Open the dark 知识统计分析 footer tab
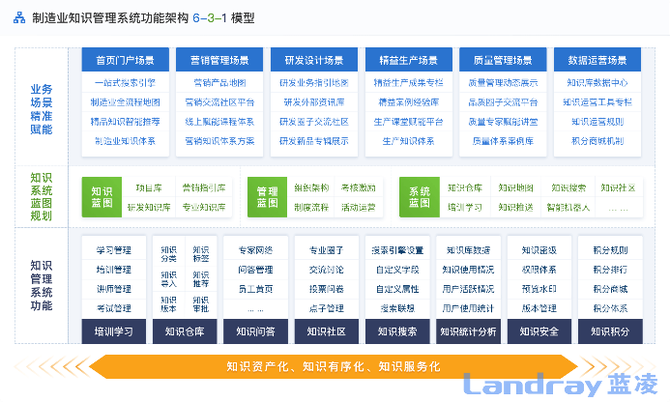This screenshot has width=670, height=402. point(468,331)
